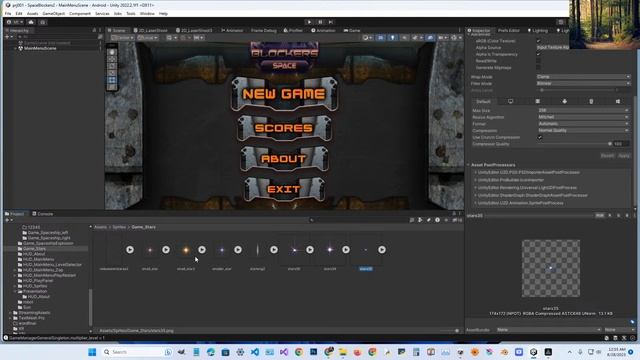The width and height of the screenshot is (640, 360).
Task: Open the Unity taskbar icon
Action: 533,352
